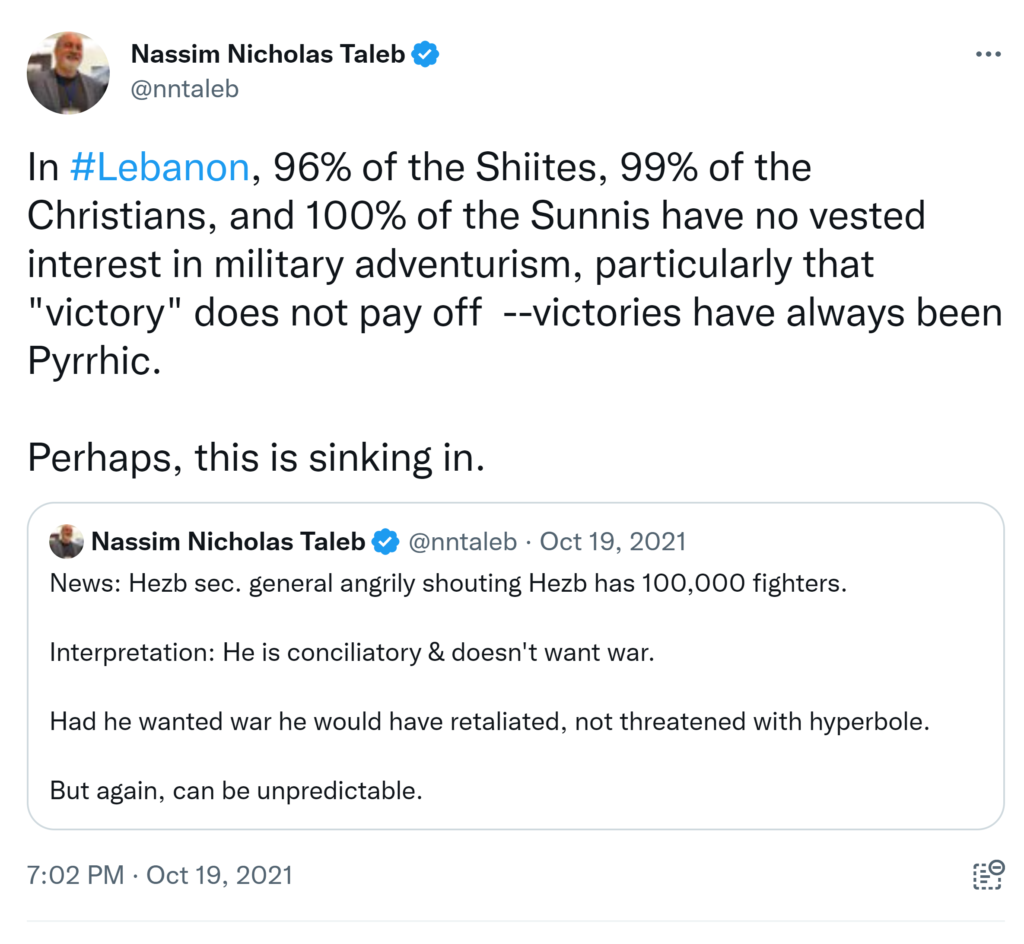Click the main tweet paragraph about military adventurism
This screenshot has height=944, width=1024.
[450, 264]
